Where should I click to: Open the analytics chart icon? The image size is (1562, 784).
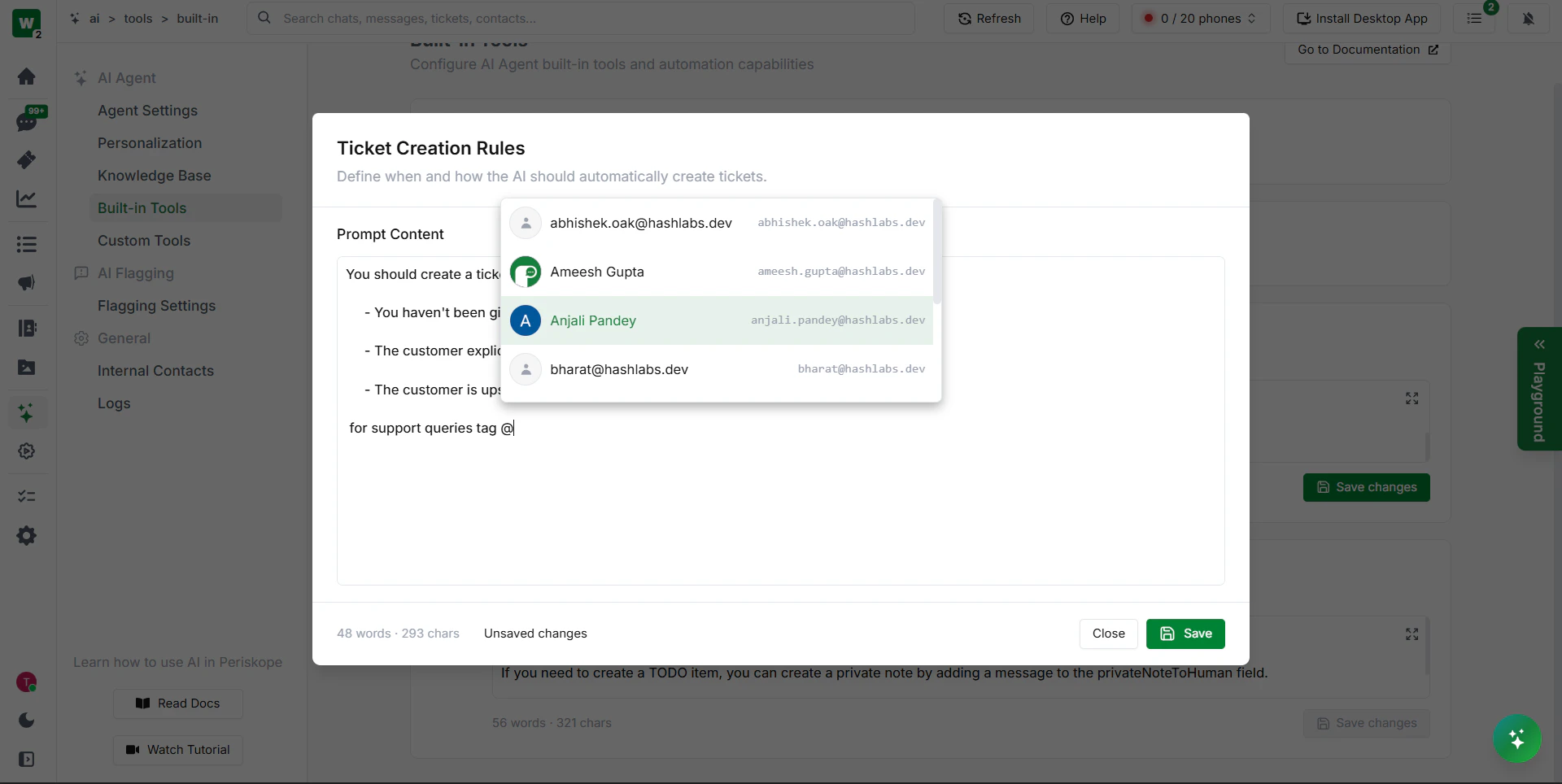(x=26, y=199)
